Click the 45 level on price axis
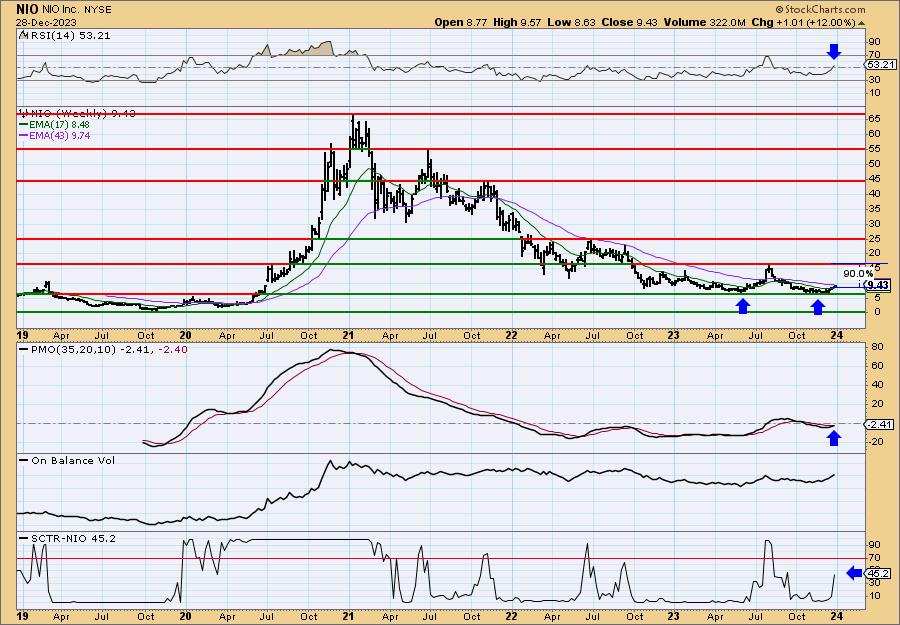Image resolution: width=900 pixels, height=625 pixels. coord(874,178)
